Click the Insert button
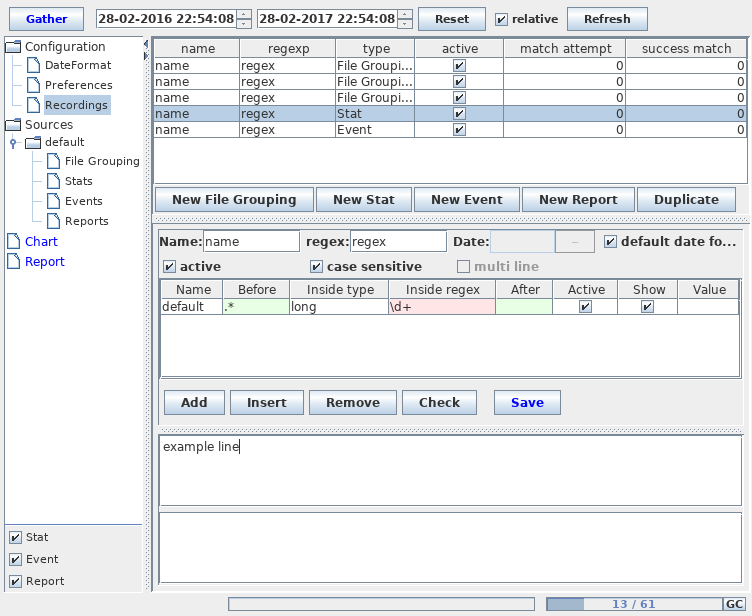The height and width of the screenshot is (616, 752). tap(267, 403)
